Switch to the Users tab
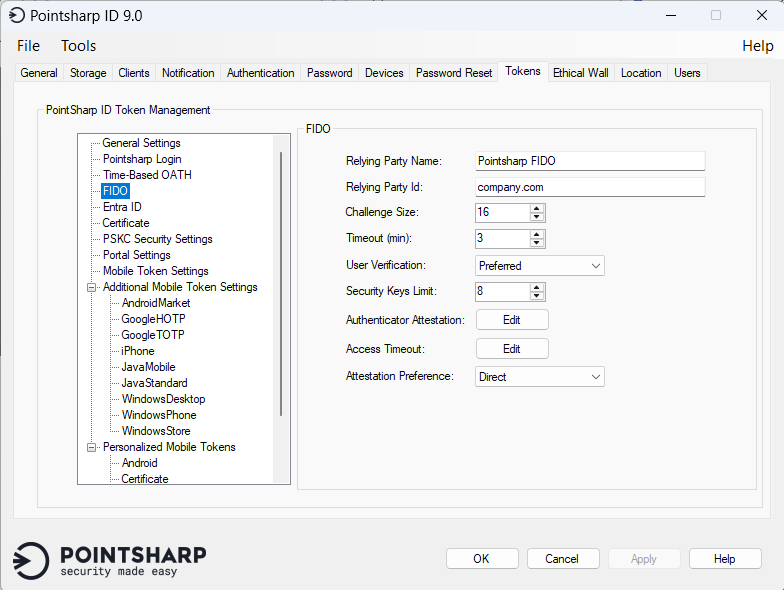Image resolution: width=784 pixels, height=590 pixels. pyautogui.click(x=687, y=73)
